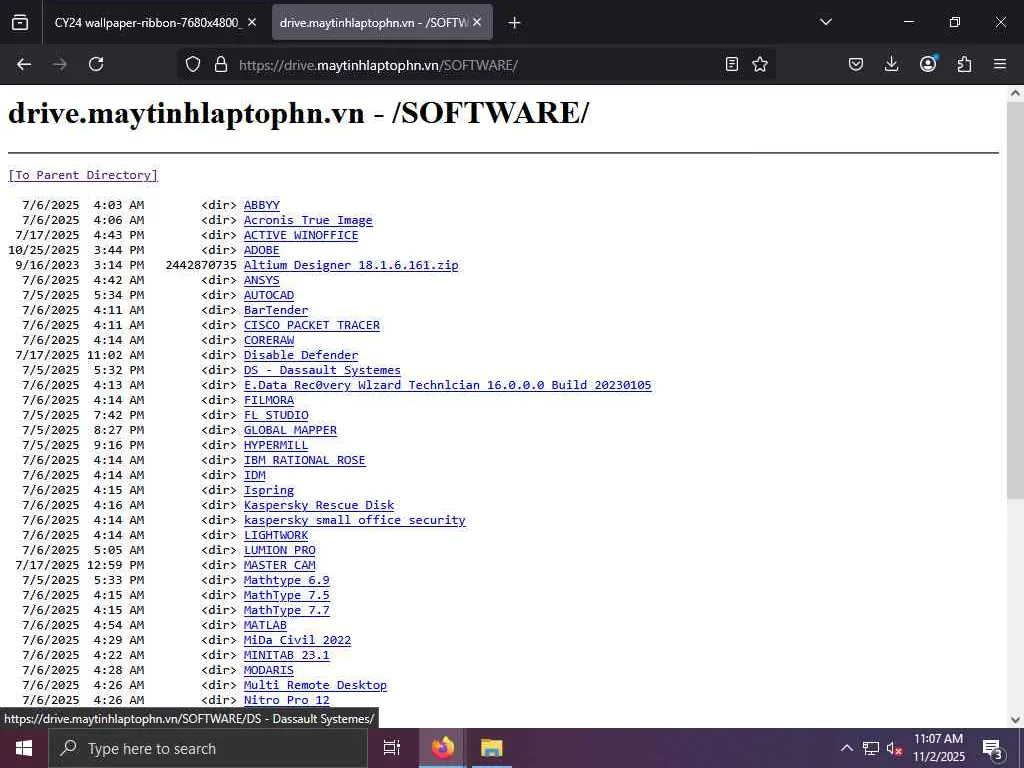This screenshot has height=768, width=1024.
Task: Select the drive.maytinhlaptophn.vn SOFTWARE tab
Action: (374, 22)
